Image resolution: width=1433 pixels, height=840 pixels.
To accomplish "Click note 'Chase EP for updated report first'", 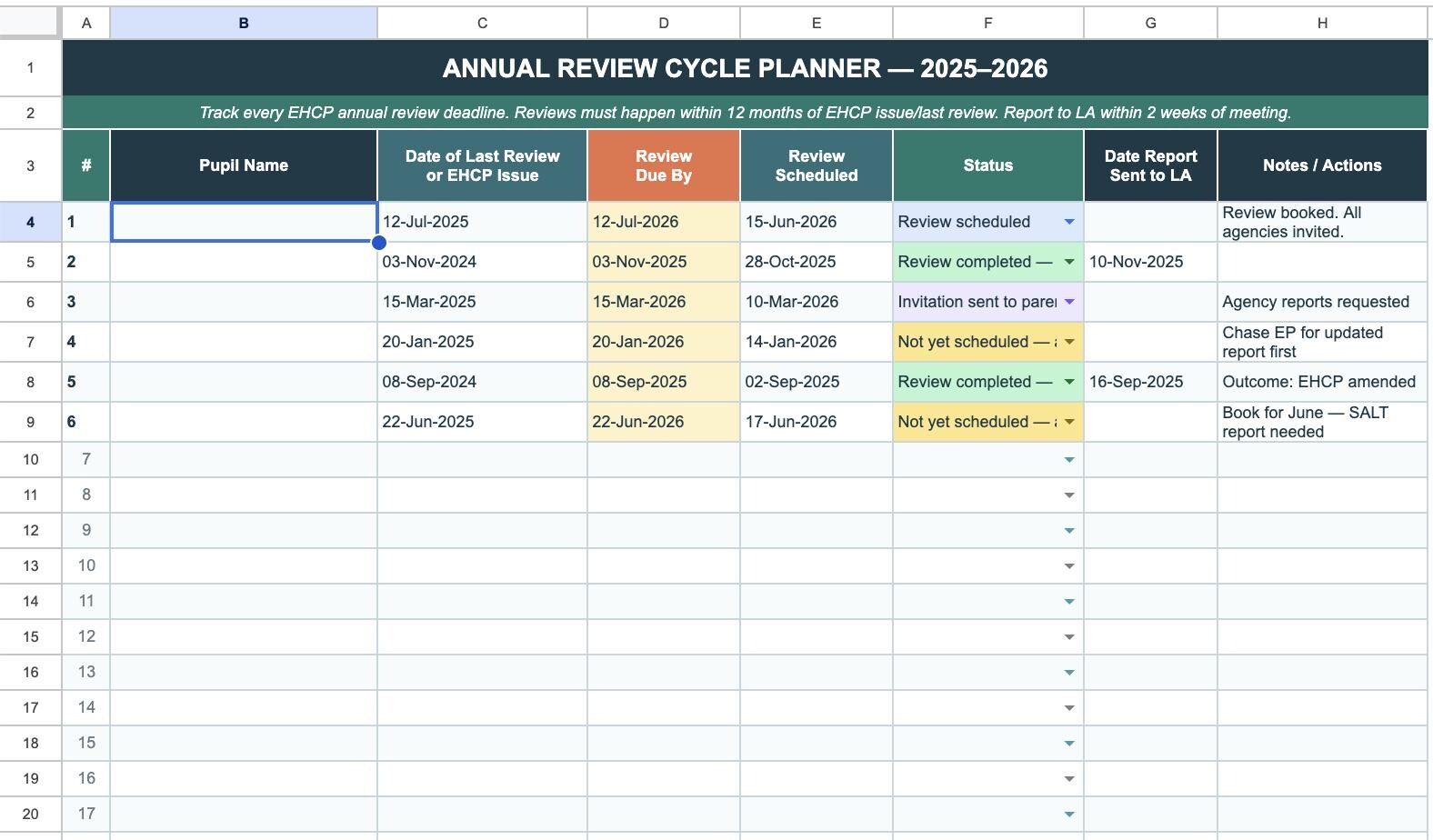I will click(x=1322, y=342).
